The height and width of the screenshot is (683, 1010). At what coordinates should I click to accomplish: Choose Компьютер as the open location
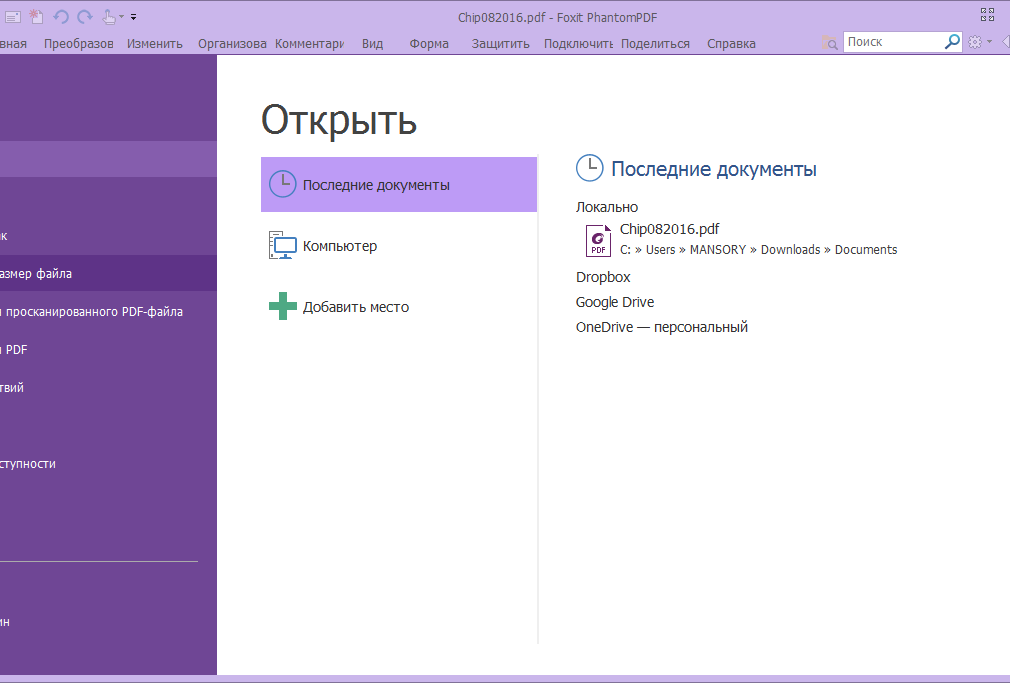click(399, 245)
